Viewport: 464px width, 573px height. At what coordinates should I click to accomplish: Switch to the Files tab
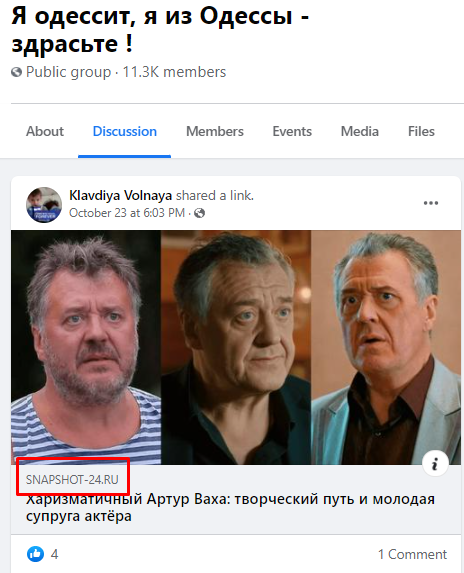pyautogui.click(x=421, y=132)
